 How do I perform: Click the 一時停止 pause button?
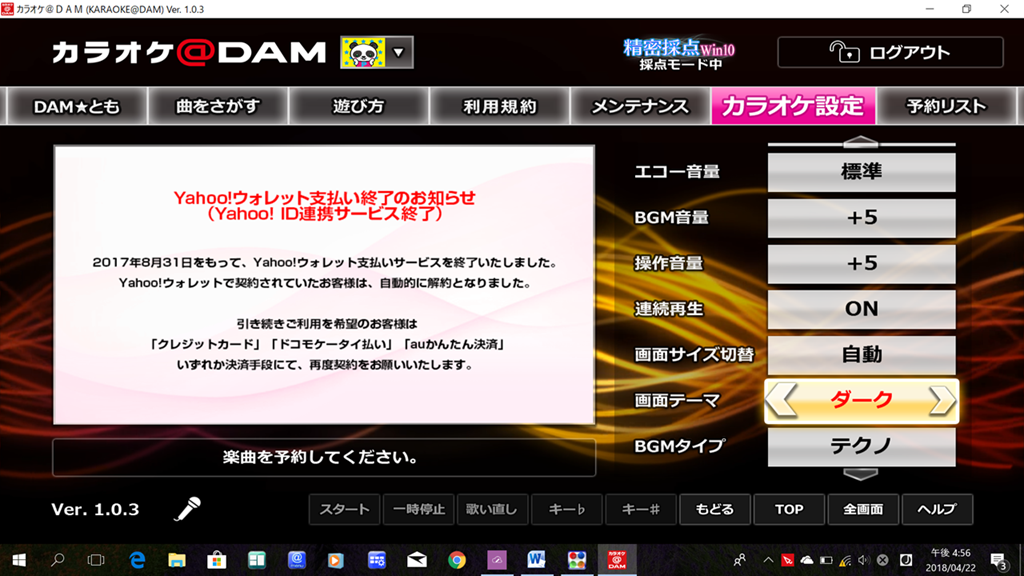point(419,509)
